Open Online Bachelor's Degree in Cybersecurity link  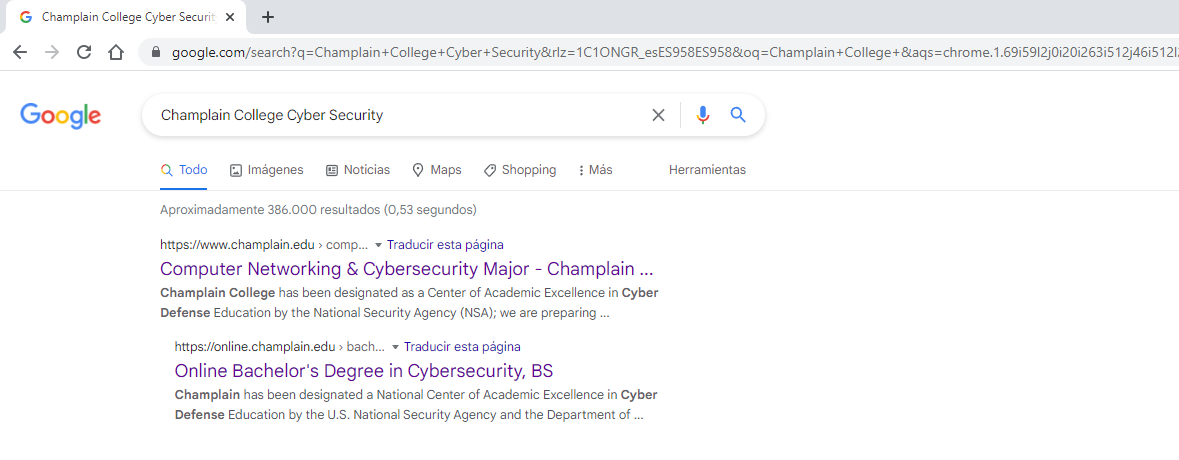pos(364,371)
